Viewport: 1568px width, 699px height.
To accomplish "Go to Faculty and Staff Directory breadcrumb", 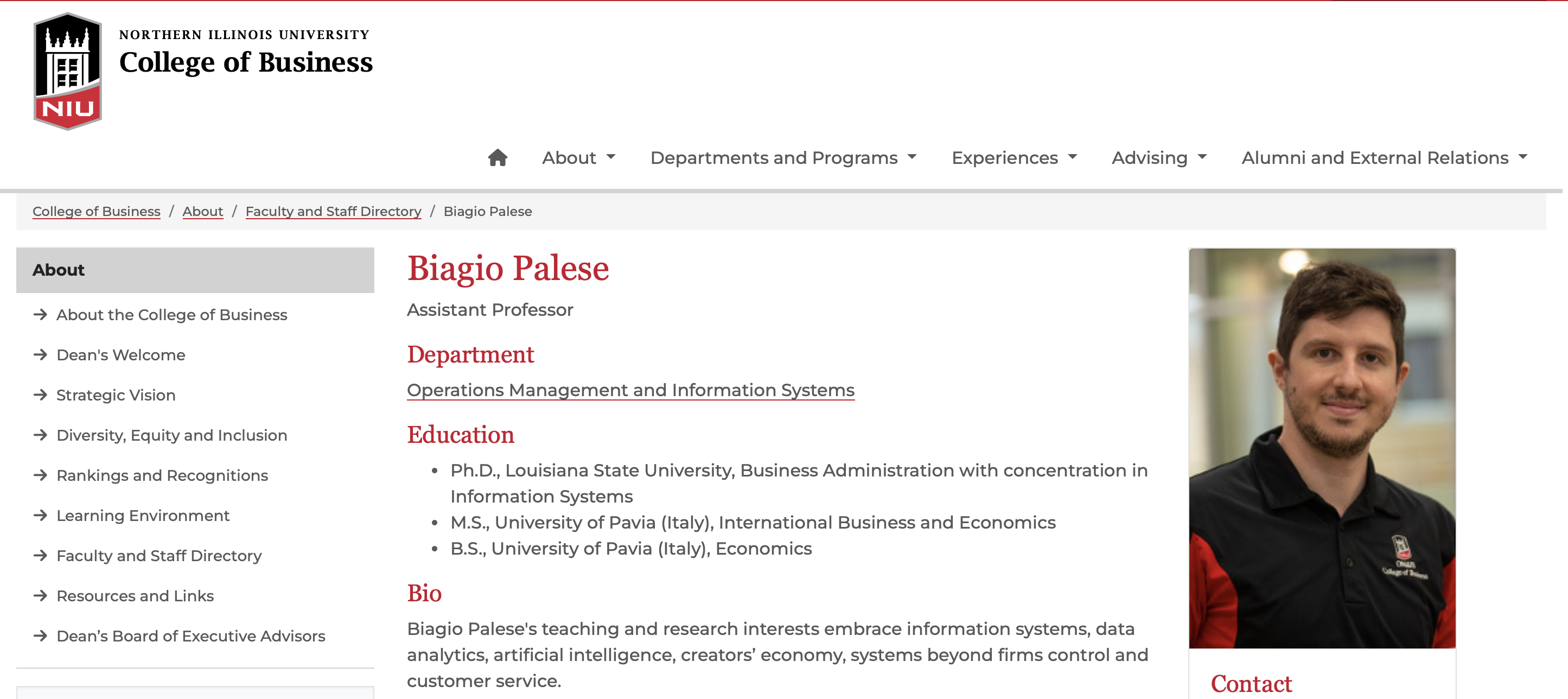I will pyautogui.click(x=333, y=211).
